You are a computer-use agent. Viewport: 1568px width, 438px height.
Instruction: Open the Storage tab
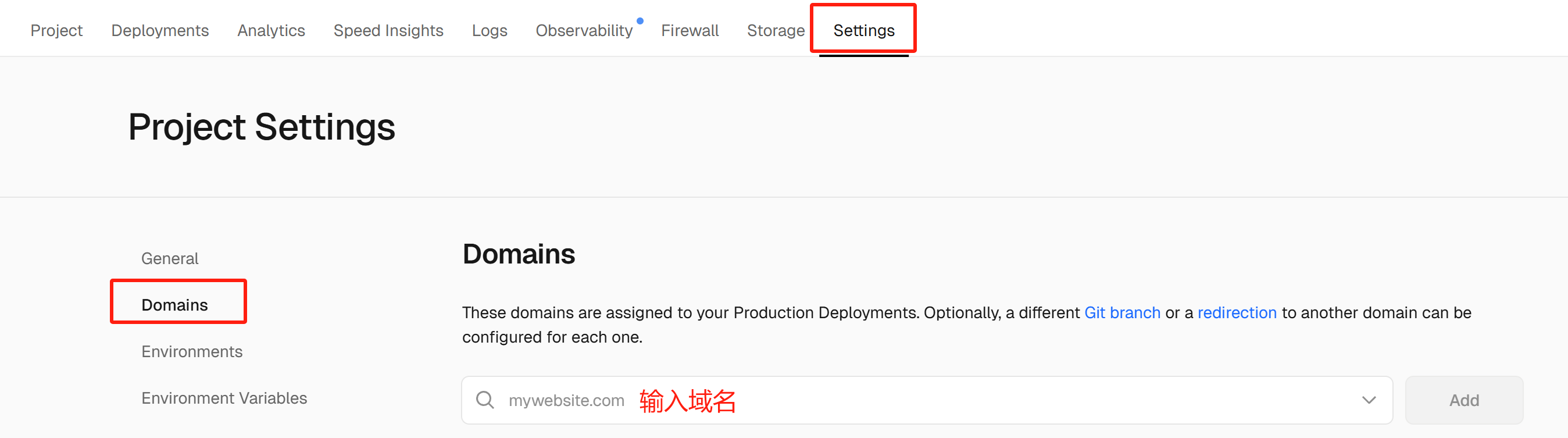[776, 30]
